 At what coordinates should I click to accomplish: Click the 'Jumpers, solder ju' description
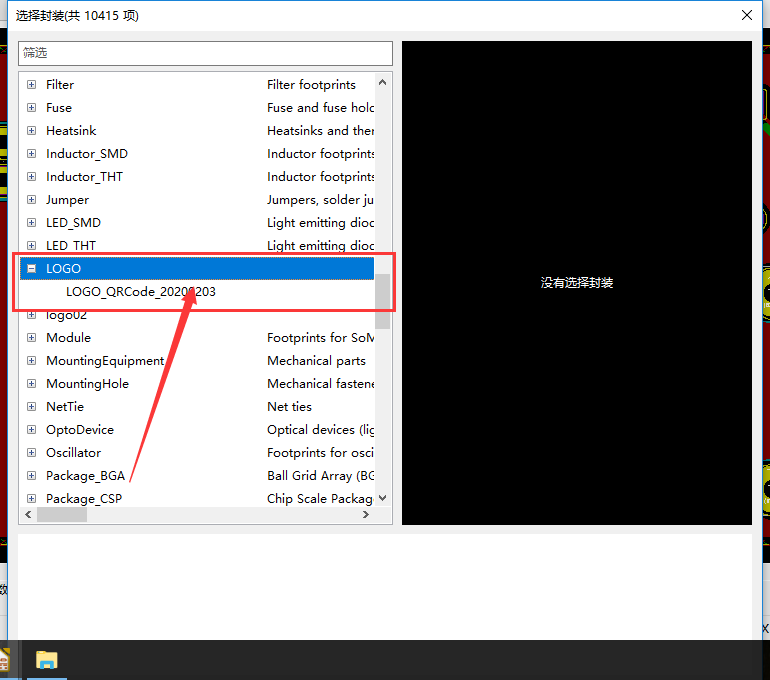[320, 200]
